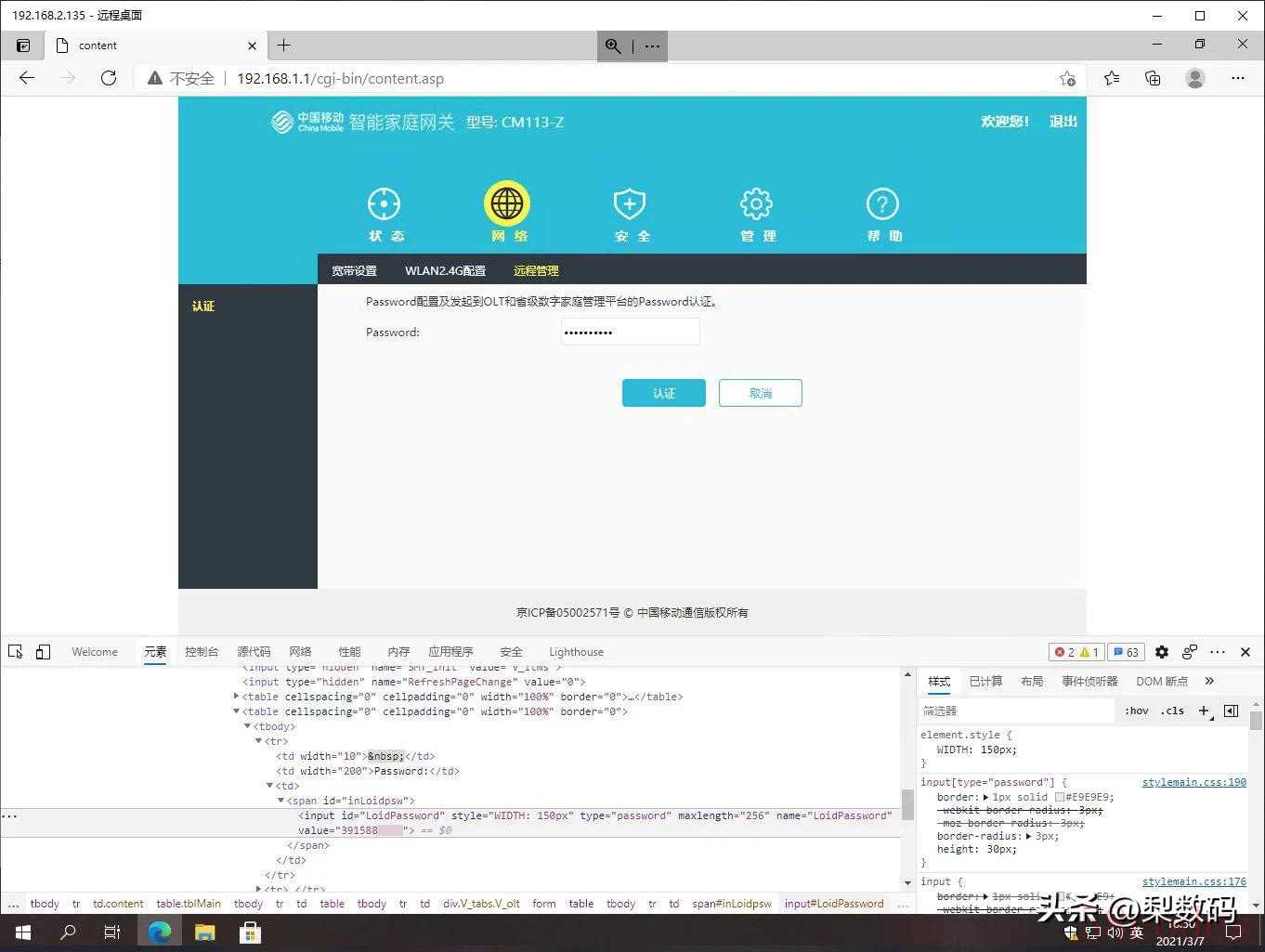Viewport: 1265px width, 952px height.
Task: Collapse the span inLoidpsw node
Action: [x=280, y=801]
